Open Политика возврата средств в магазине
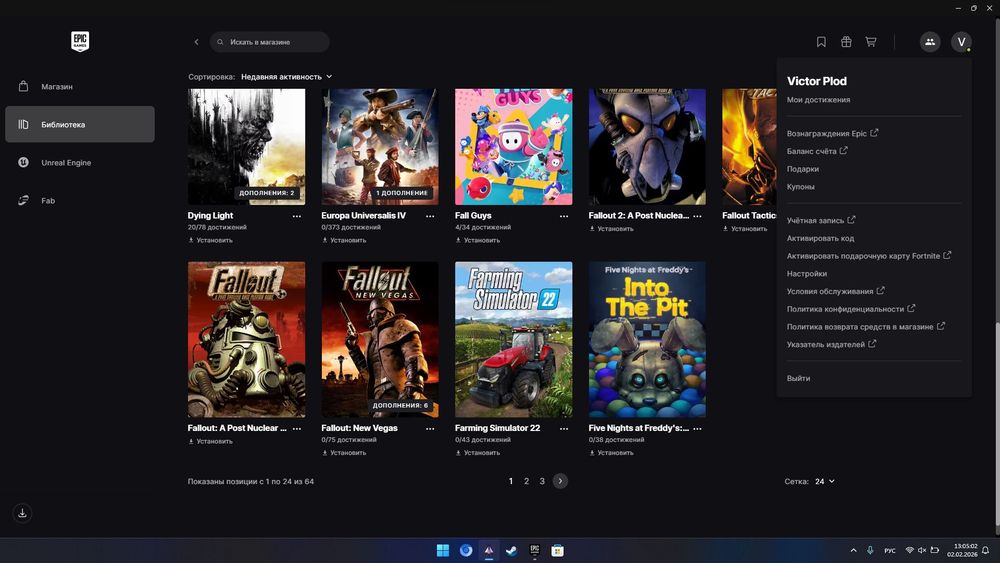 [x=865, y=326]
